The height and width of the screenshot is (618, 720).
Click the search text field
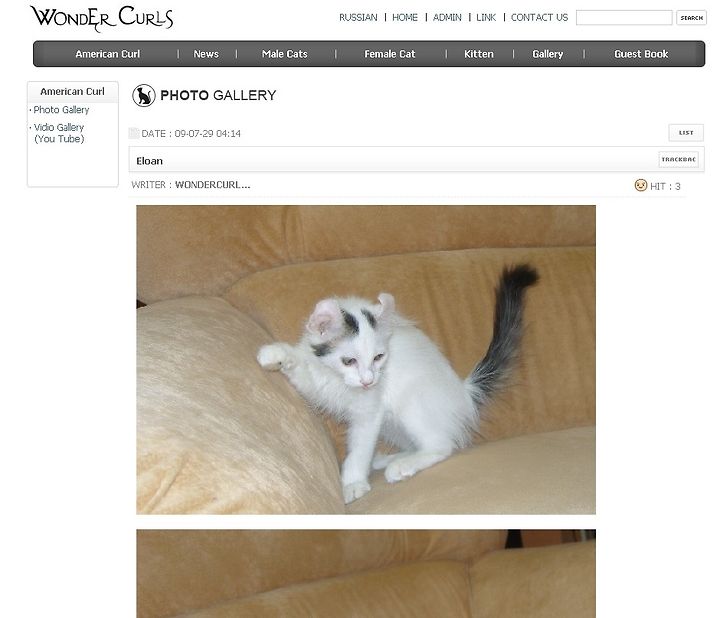624,17
